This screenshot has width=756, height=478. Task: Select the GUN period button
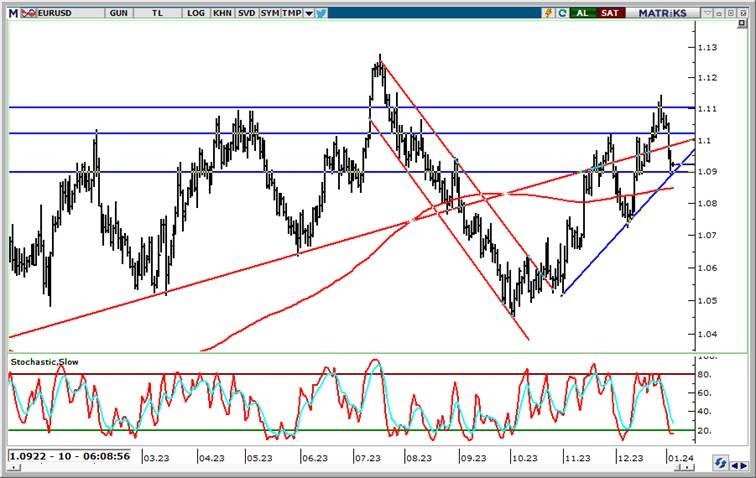coord(119,13)
